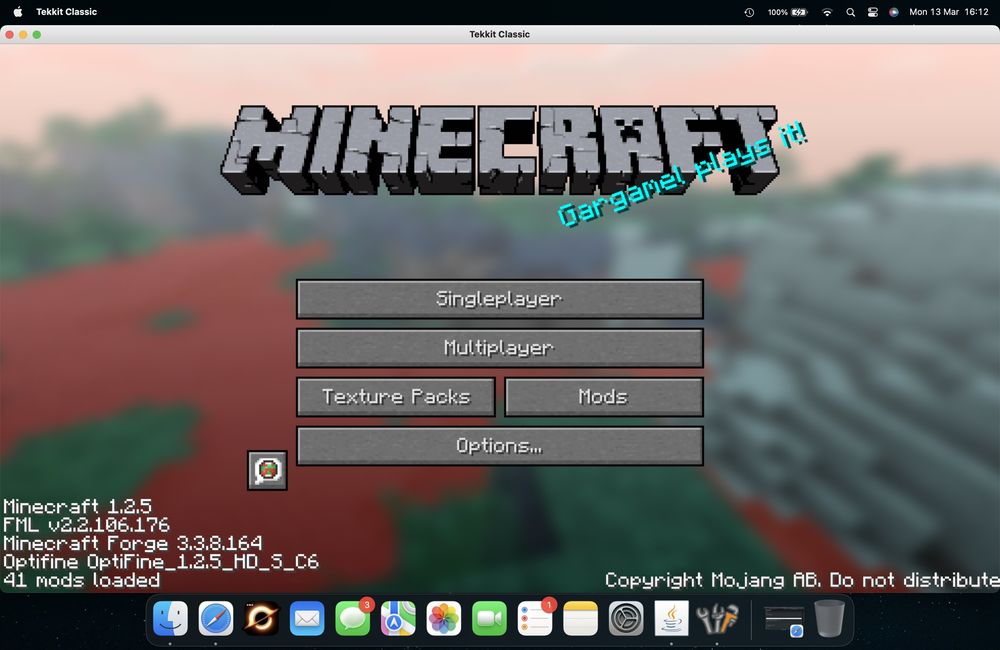Click the date and time display

coord(948,11)
